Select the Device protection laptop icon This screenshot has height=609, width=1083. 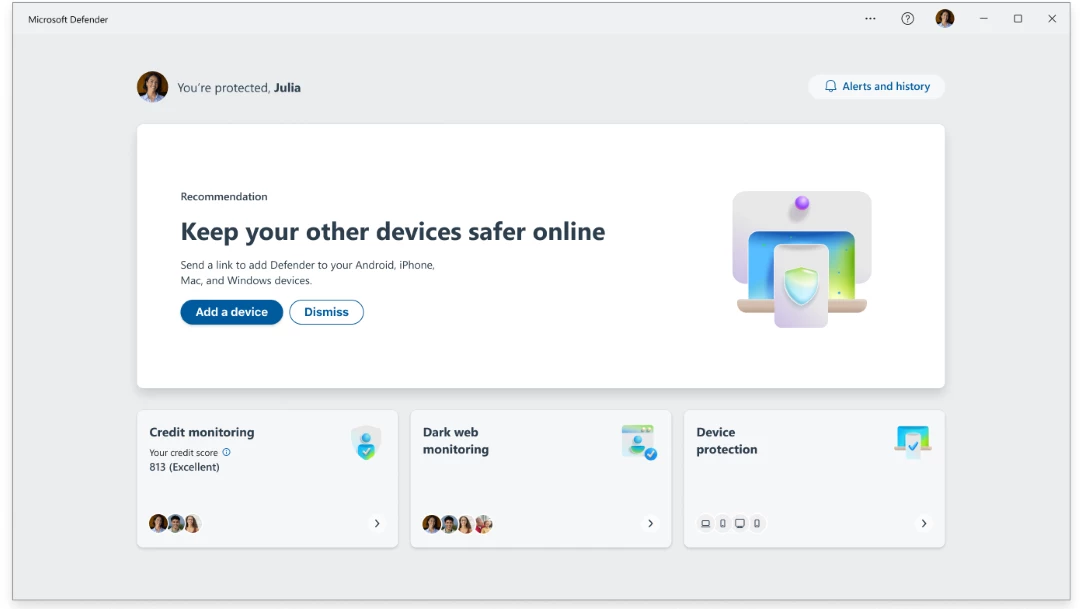click(912, 441)
